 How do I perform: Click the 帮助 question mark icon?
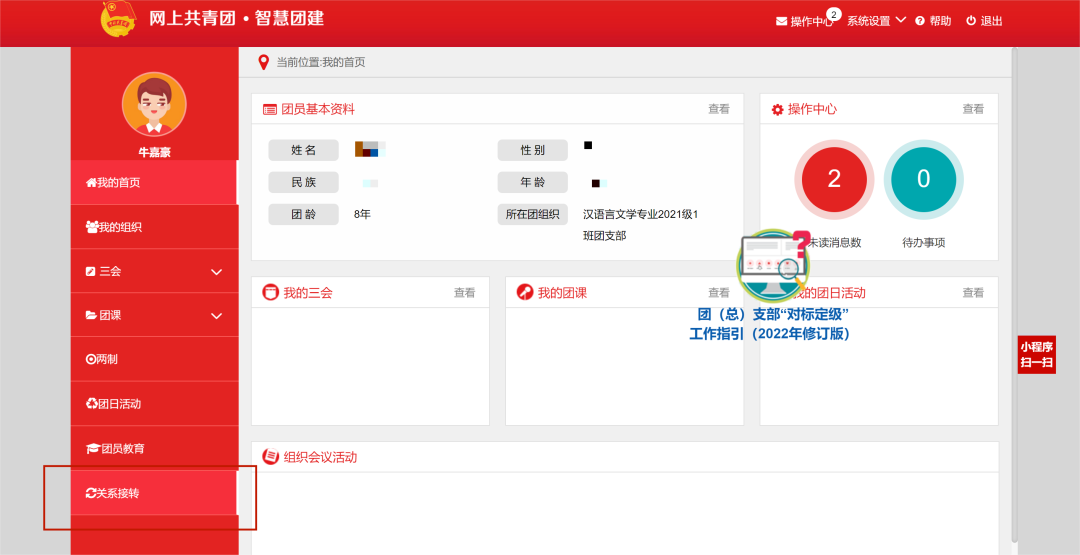920,21
